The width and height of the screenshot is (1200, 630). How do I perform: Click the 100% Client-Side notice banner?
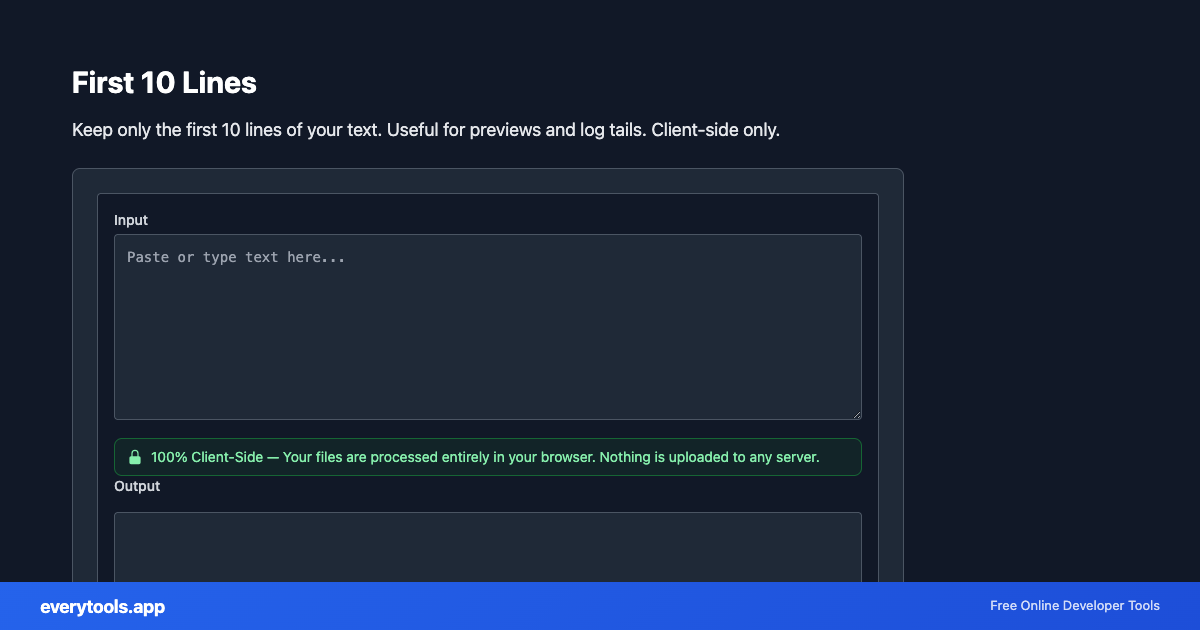point(487,457)
